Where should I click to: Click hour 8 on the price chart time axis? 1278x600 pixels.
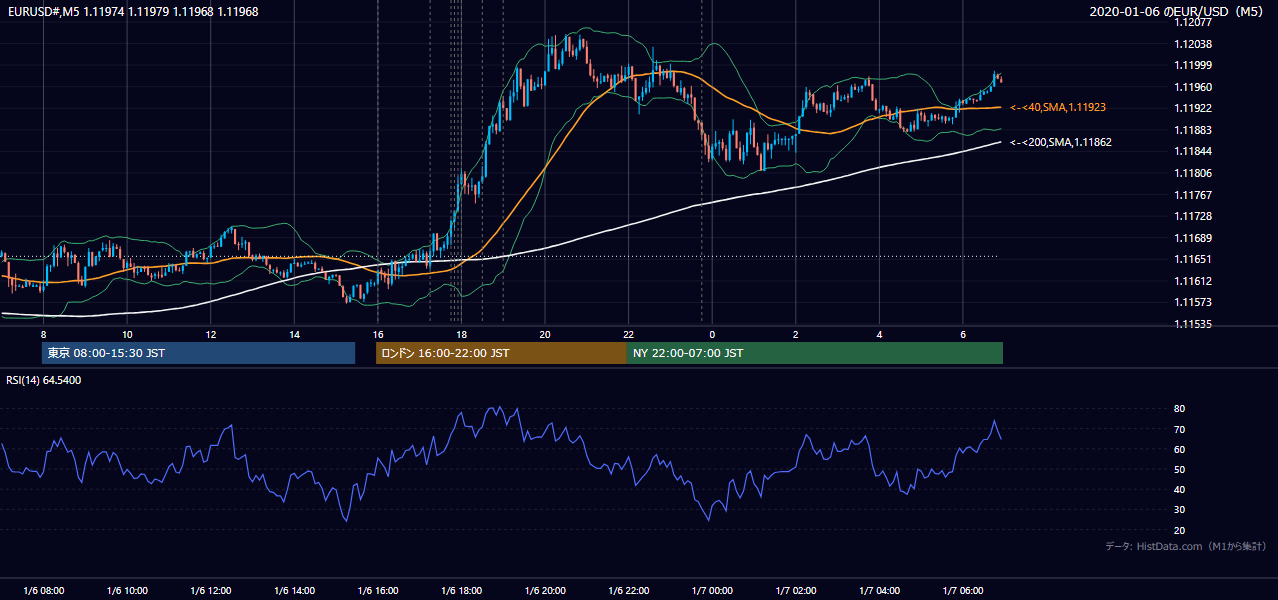coord(43,333)
